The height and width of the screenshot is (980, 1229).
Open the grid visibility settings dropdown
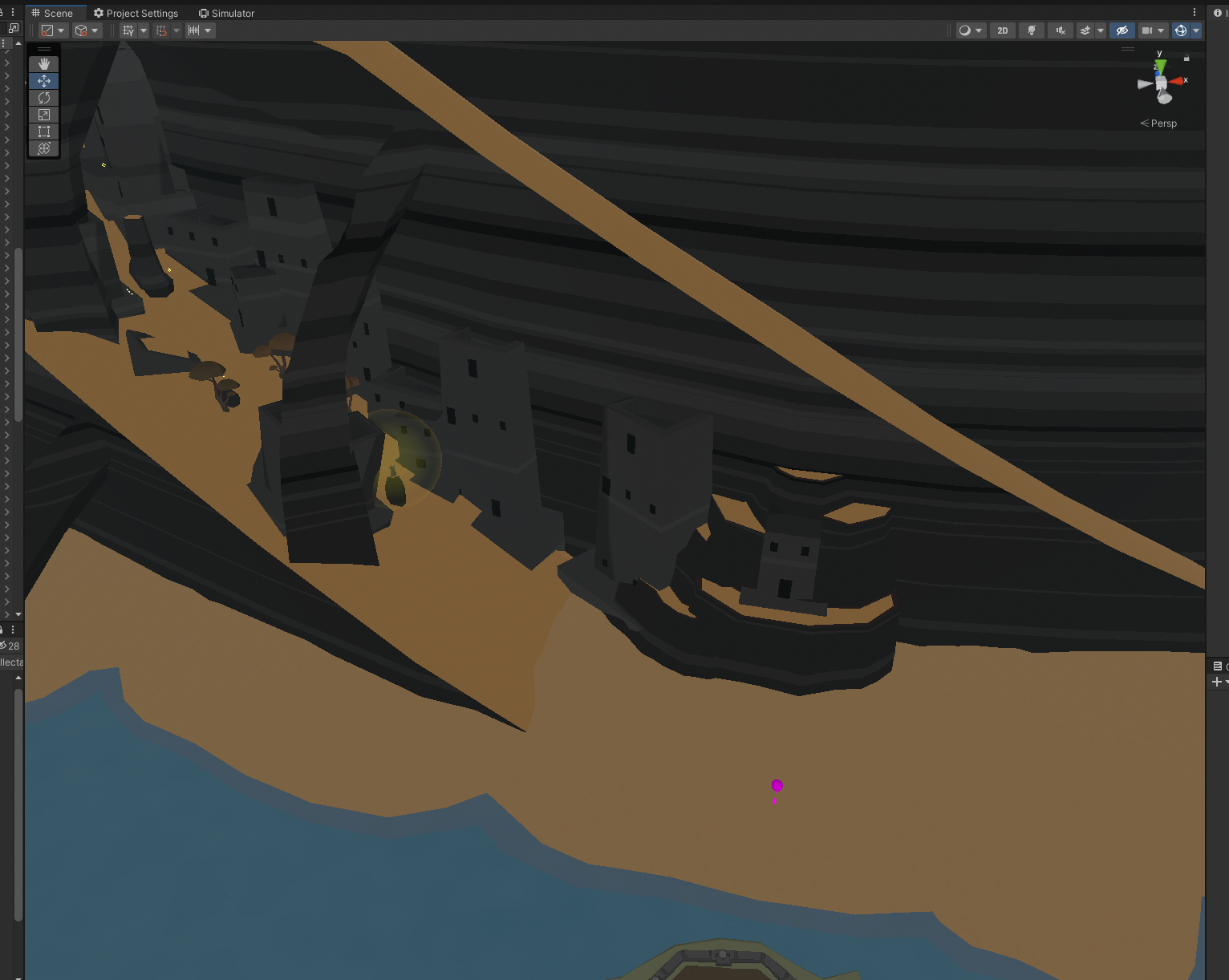(144, 30)
